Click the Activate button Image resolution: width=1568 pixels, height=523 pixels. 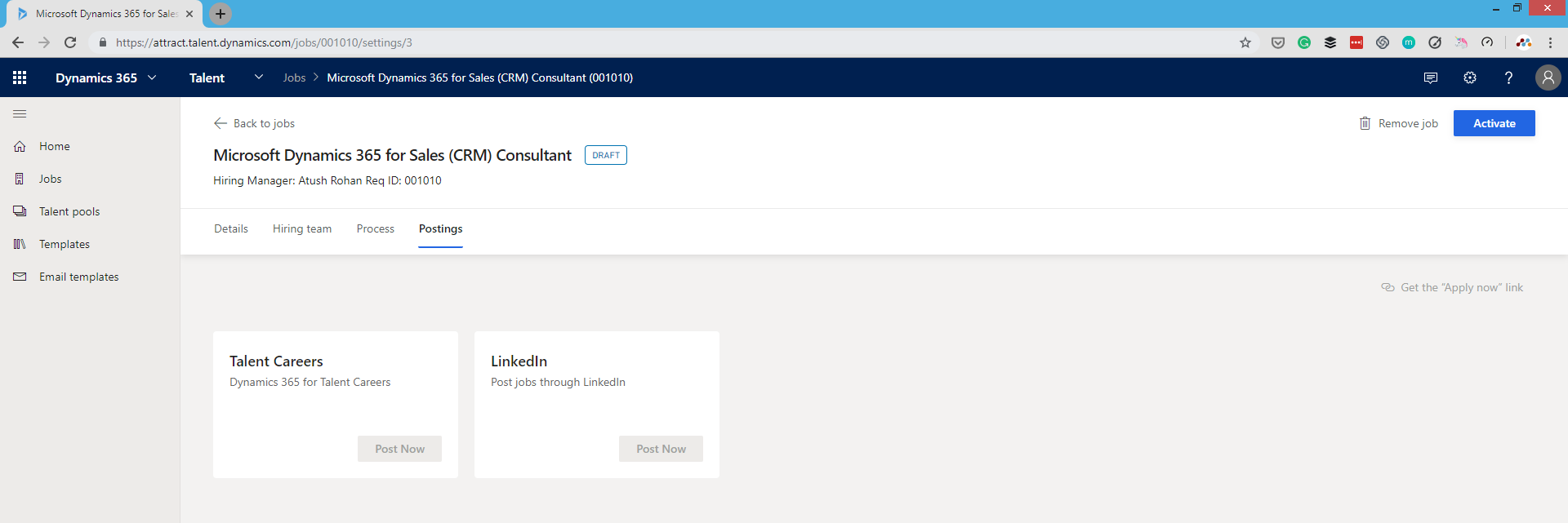[1494, 123]
